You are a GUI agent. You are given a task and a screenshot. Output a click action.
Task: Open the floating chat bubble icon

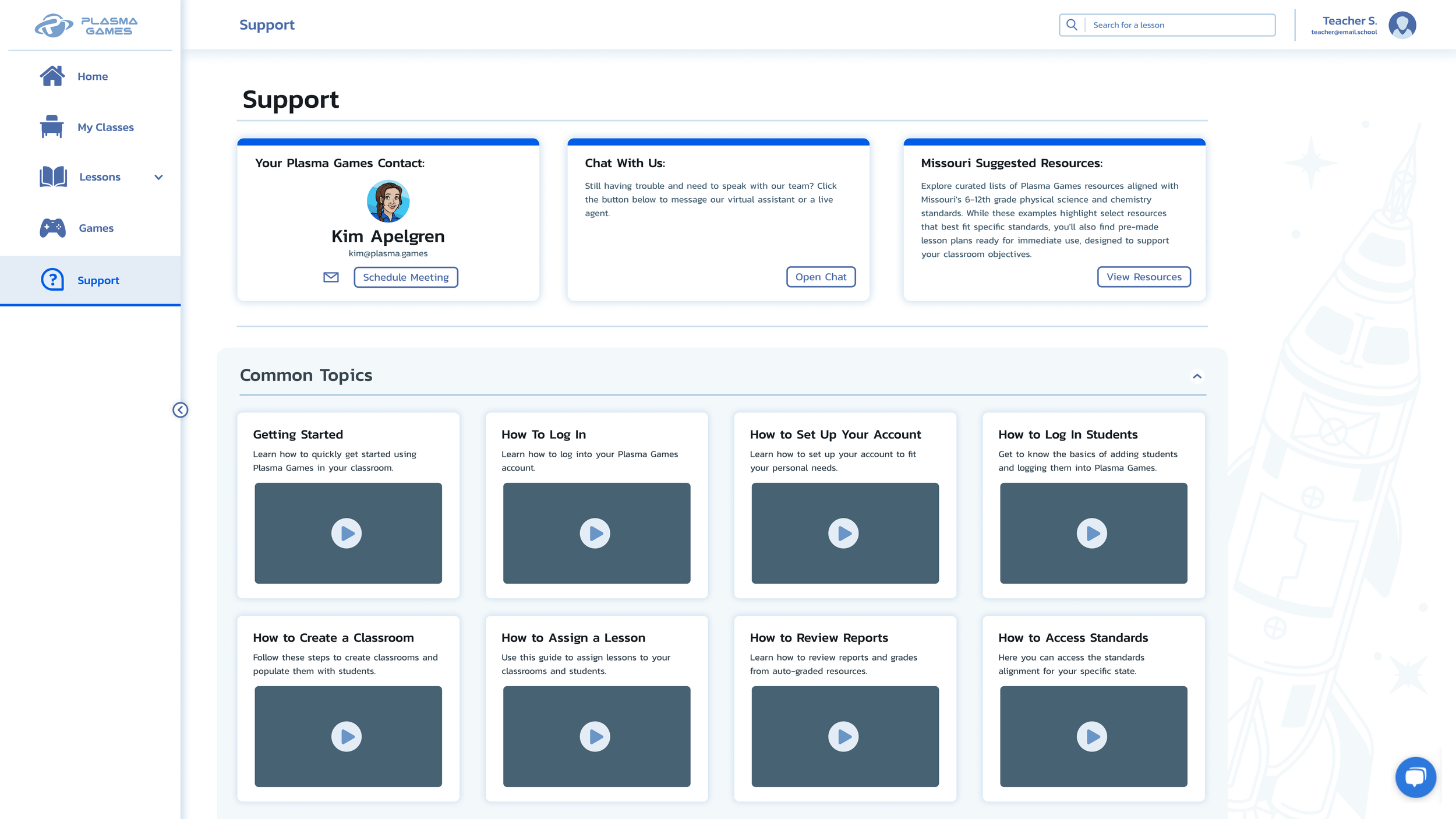[x=1415, y=777]
